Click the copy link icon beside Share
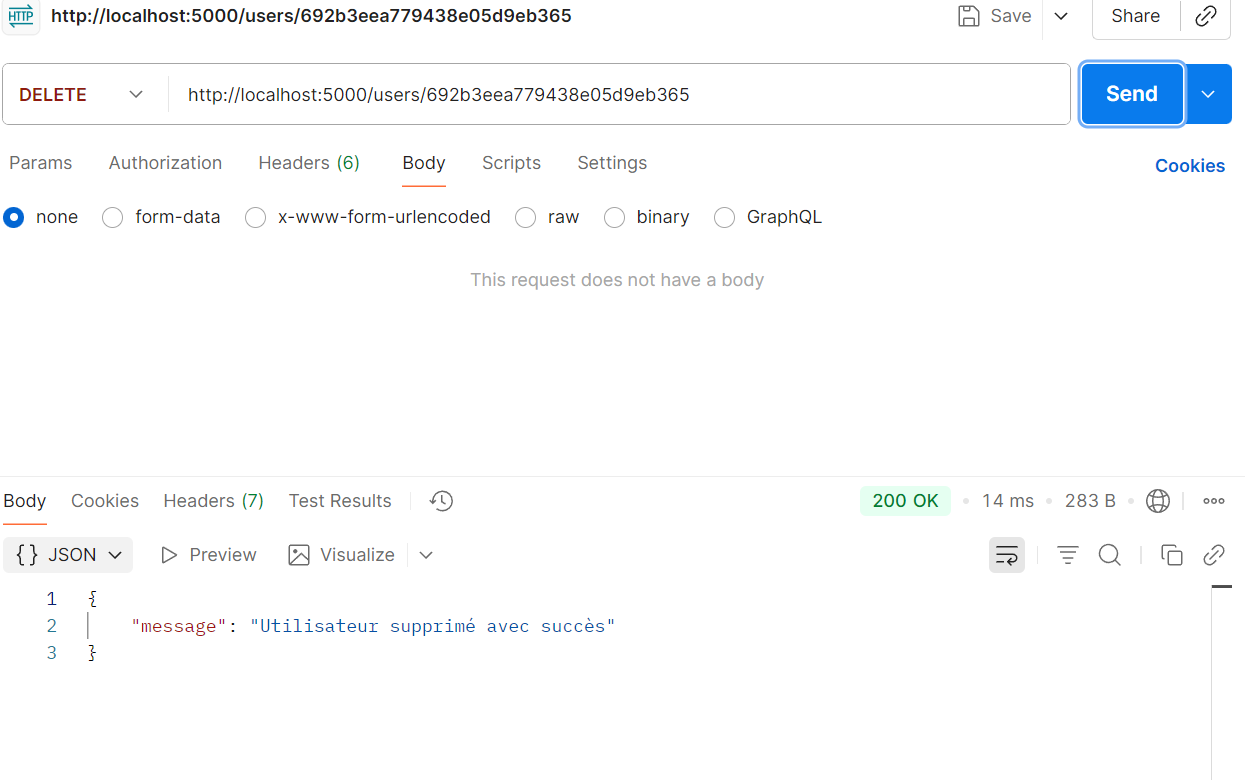This screenshot has width=1245, height=780. pos(1206,16)
